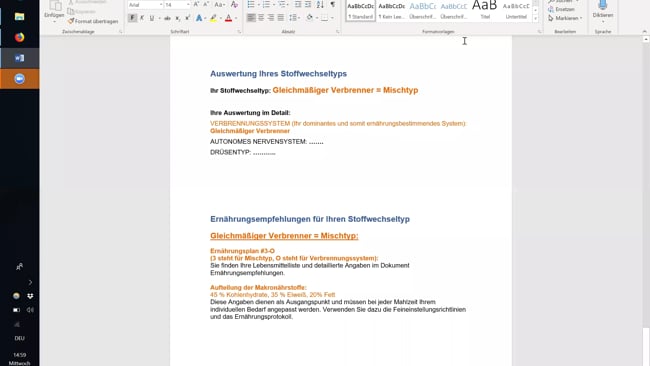Start dictation with Diktieren
650x366 pixels.
pyautogui.click(x=603, y=10)
